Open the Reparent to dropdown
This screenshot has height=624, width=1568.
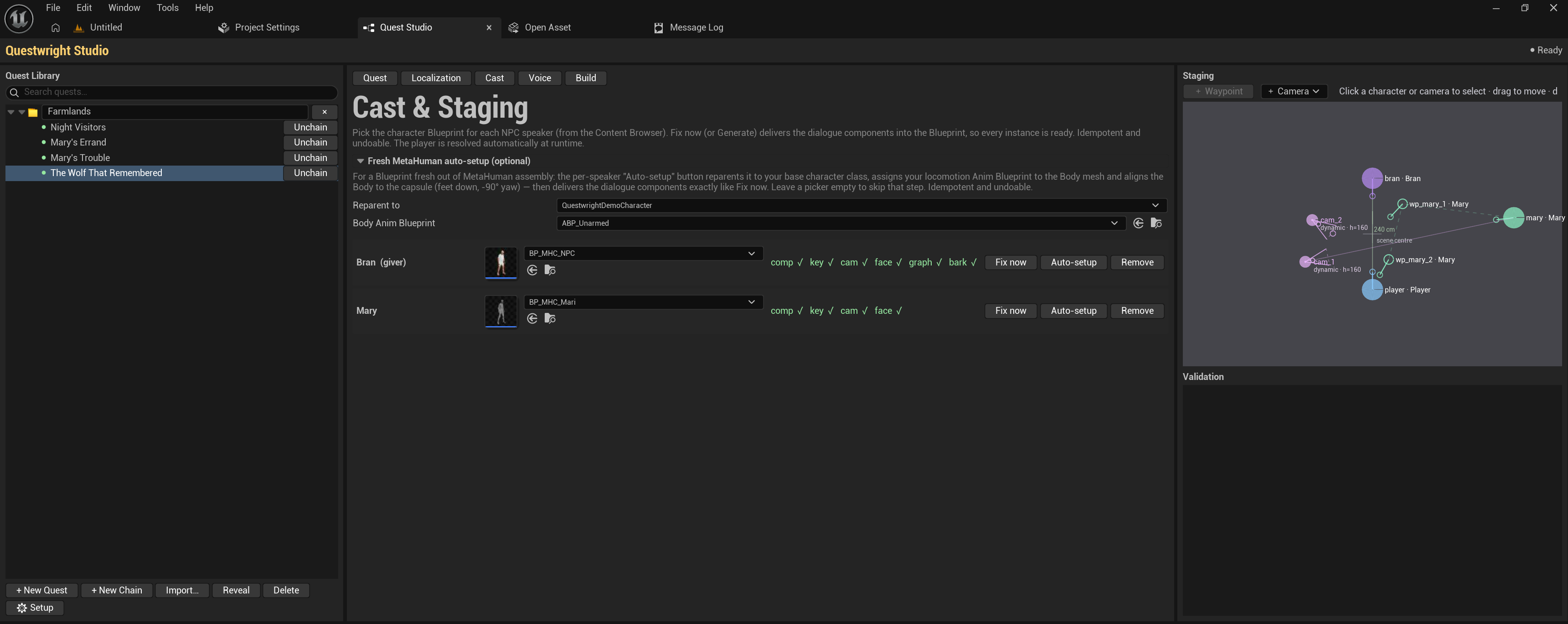tap(861, 205)
